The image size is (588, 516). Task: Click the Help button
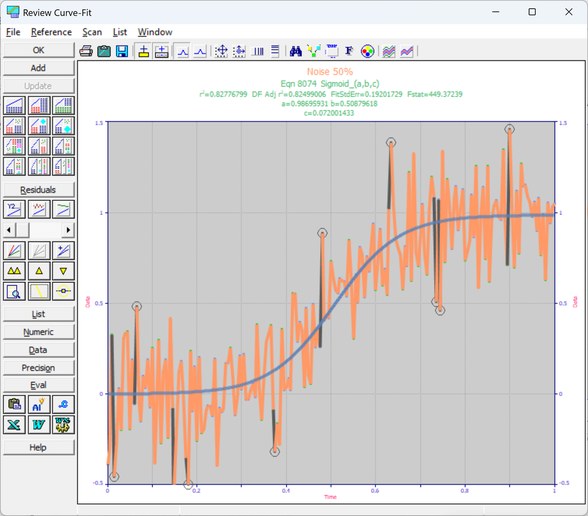coord(38,447)
